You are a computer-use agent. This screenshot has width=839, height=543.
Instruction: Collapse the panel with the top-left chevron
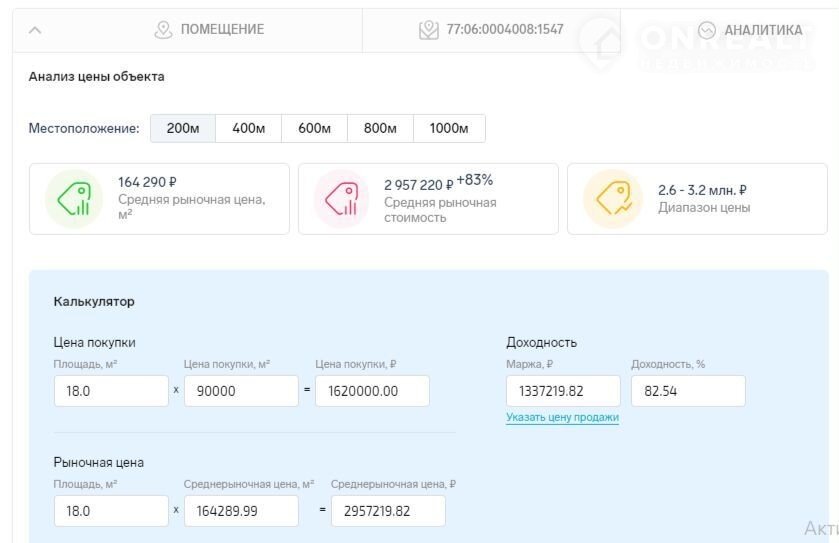pos(35,30)
